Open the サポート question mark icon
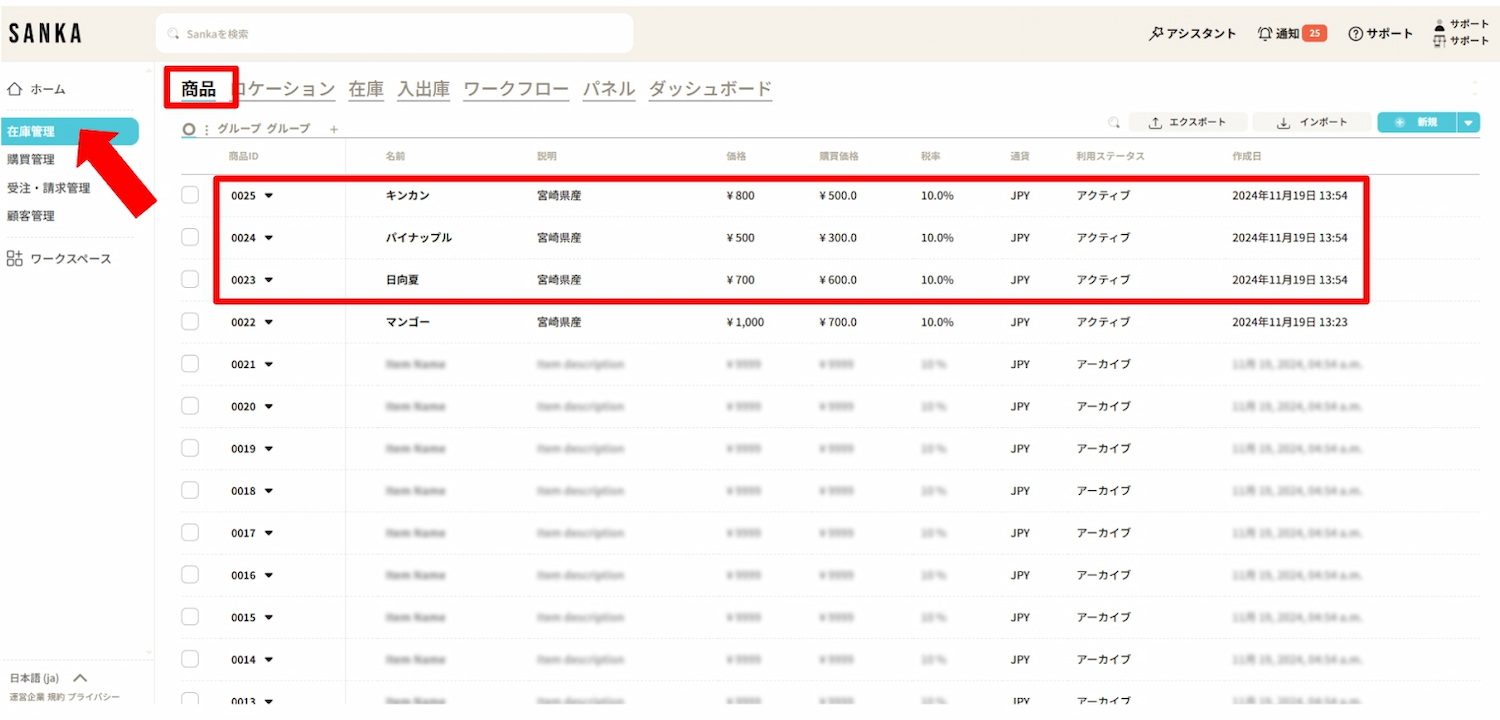Screen dimensions: 1500x720 (x=1356, y=34)
